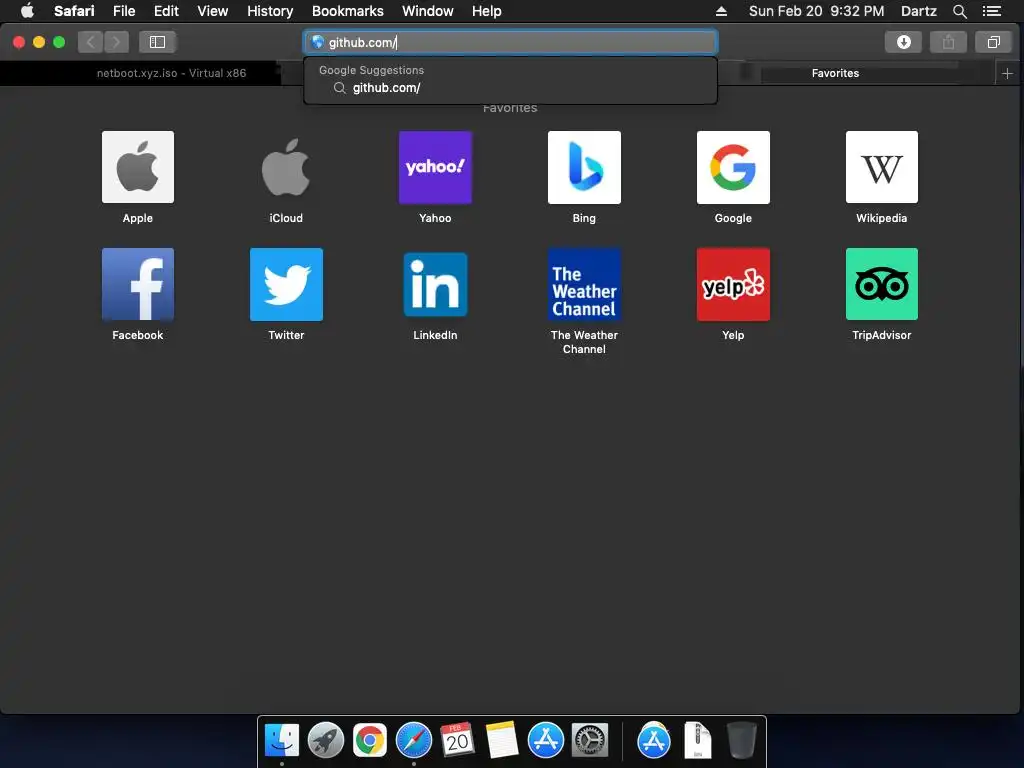This screenshot has width=1024, height=768.
Task: Click Safari compass icon in dock
Action: 413,741
